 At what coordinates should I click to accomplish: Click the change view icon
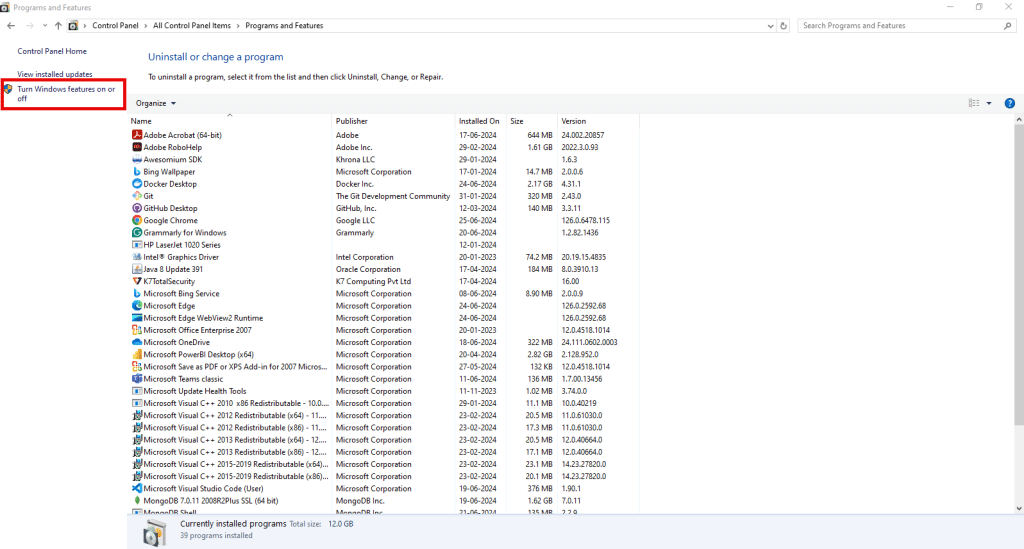click(974, 103)
